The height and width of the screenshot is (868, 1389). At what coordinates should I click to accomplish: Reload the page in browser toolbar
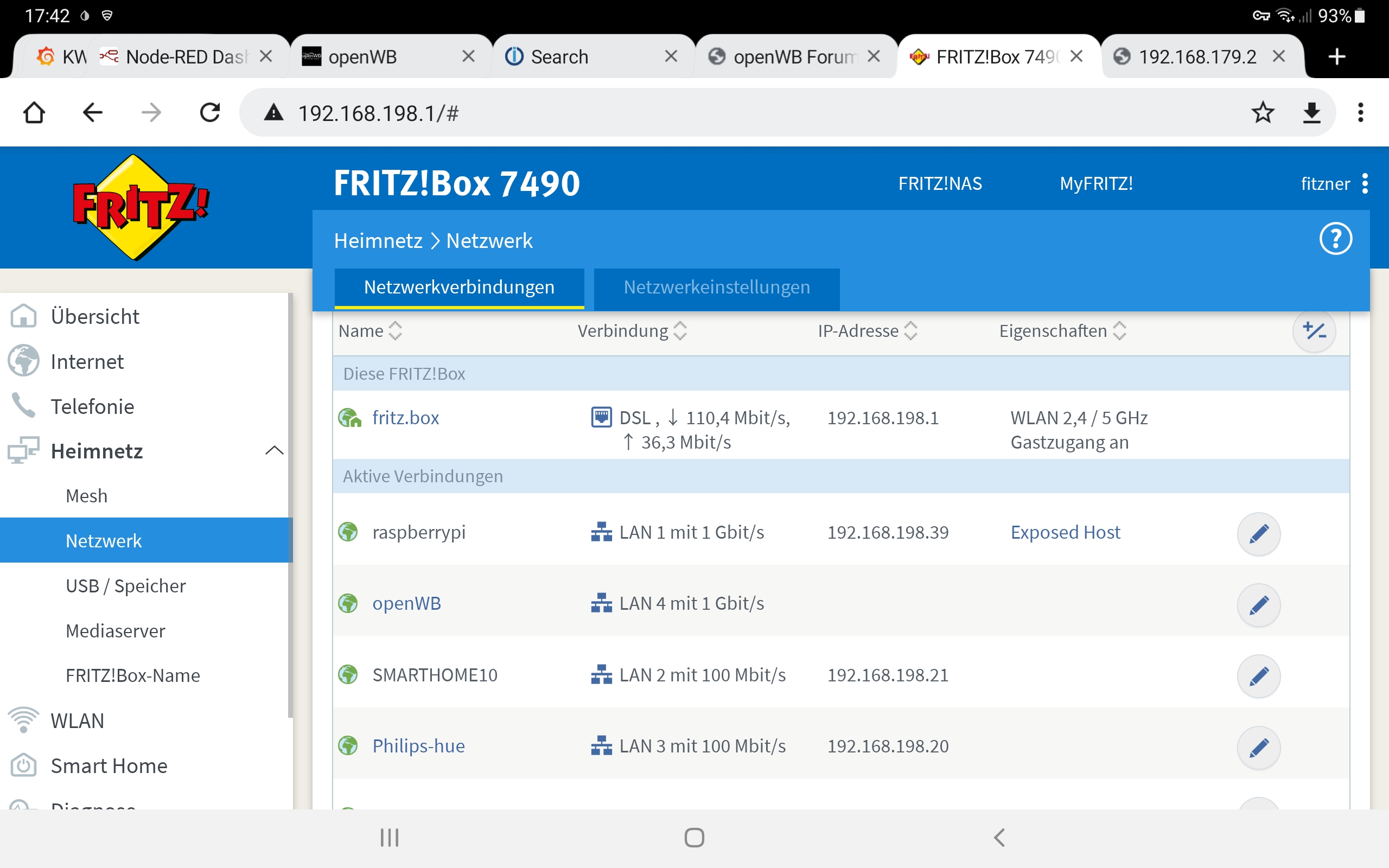coord(209,112)
